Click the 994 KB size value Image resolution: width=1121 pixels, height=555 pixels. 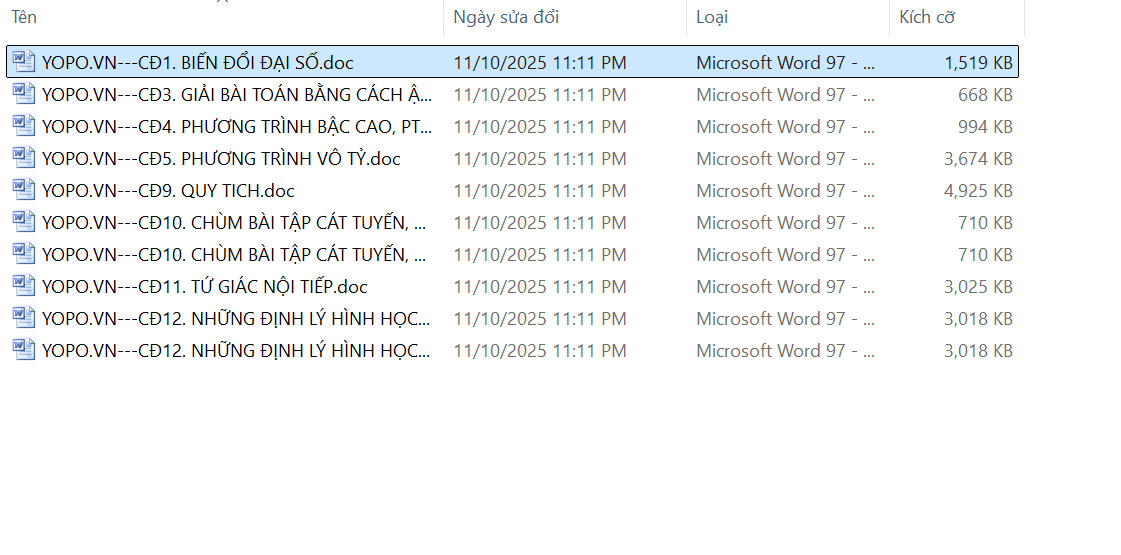[x=985, y=127]
